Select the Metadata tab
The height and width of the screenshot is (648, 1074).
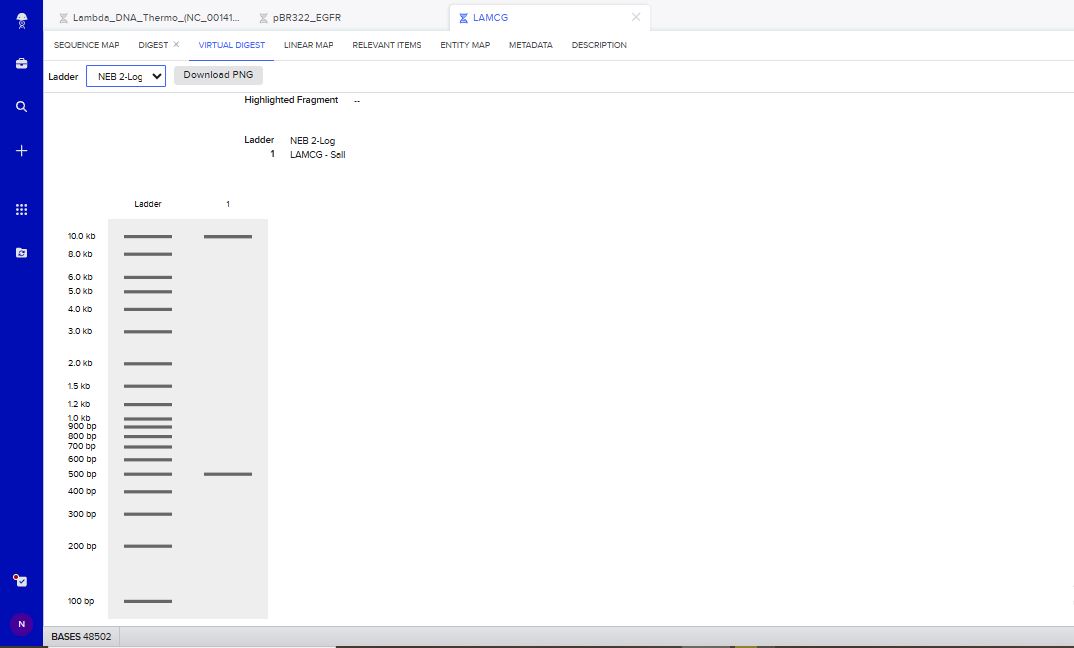point(530,45)
